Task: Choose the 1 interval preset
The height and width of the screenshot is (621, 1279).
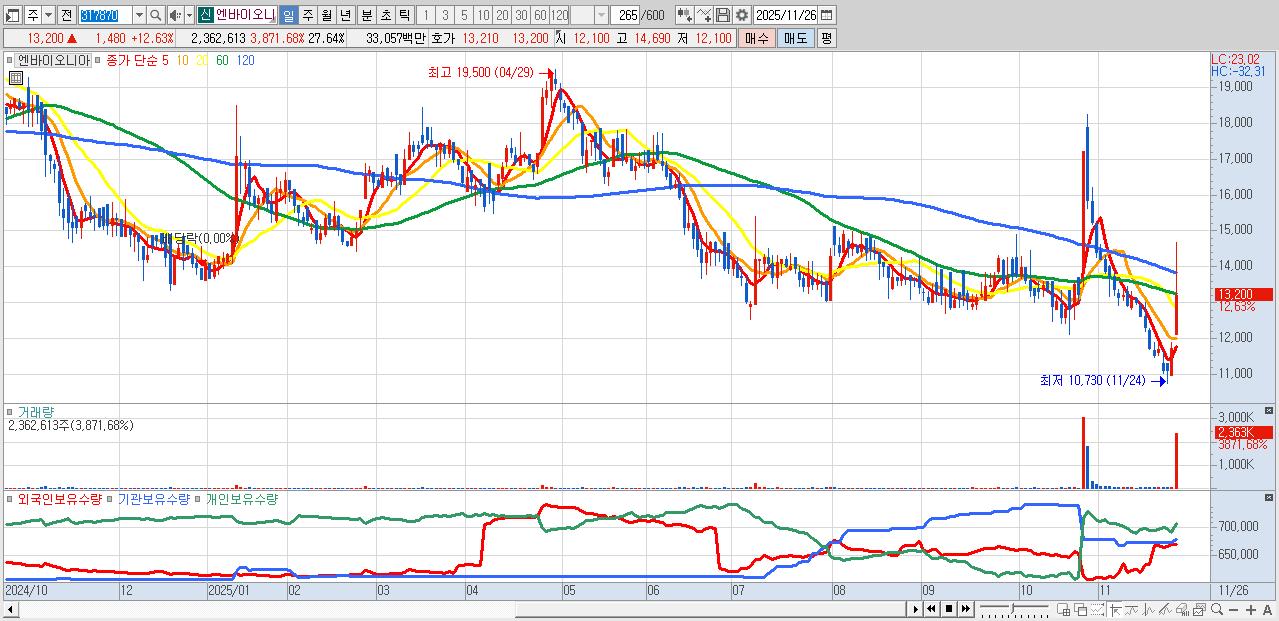Action: [x=425, y=15]
